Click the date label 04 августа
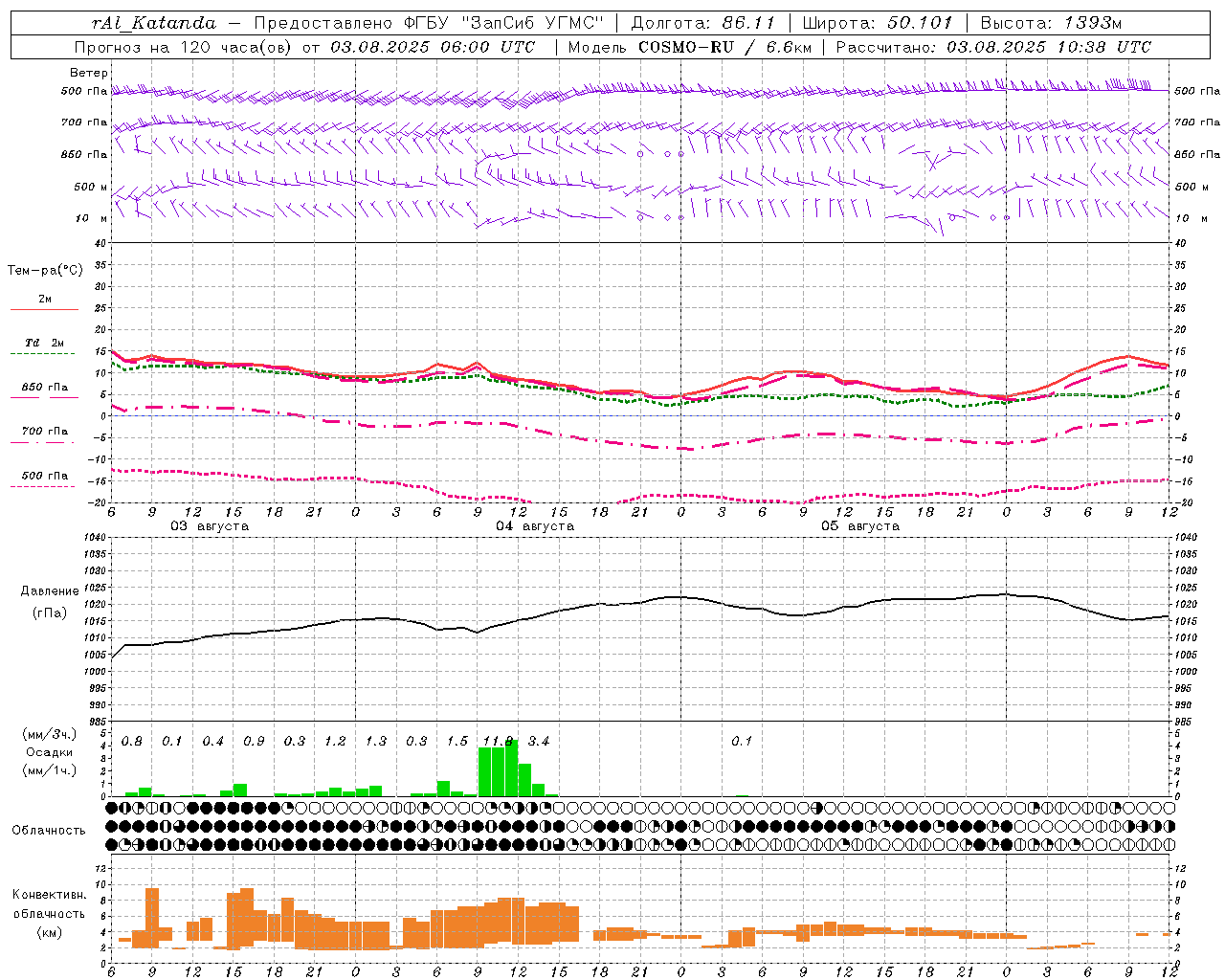 coord(535,526)
